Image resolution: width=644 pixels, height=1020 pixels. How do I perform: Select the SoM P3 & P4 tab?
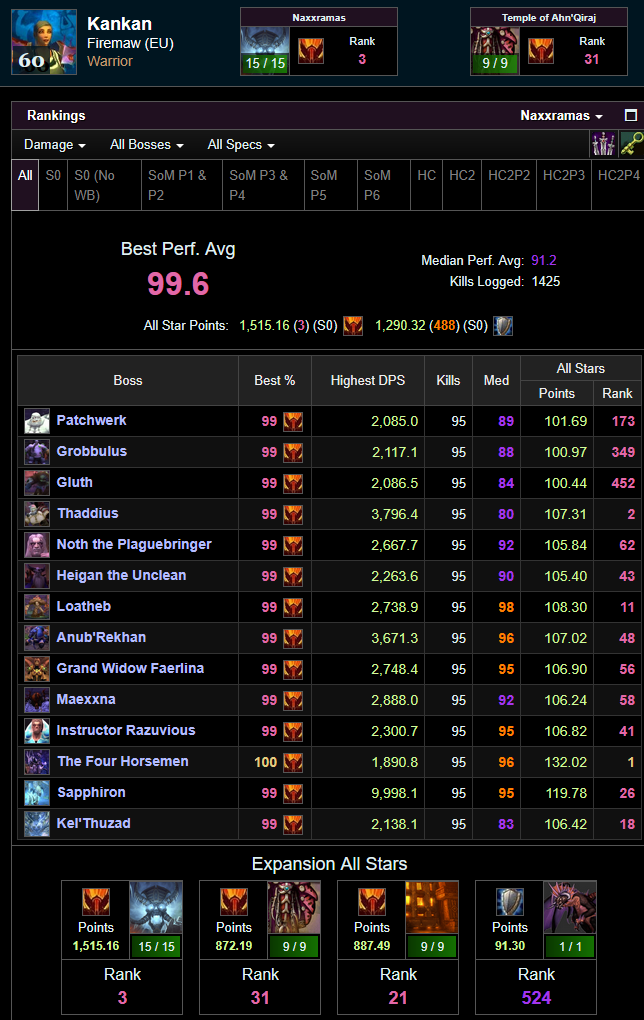point(263,185)
